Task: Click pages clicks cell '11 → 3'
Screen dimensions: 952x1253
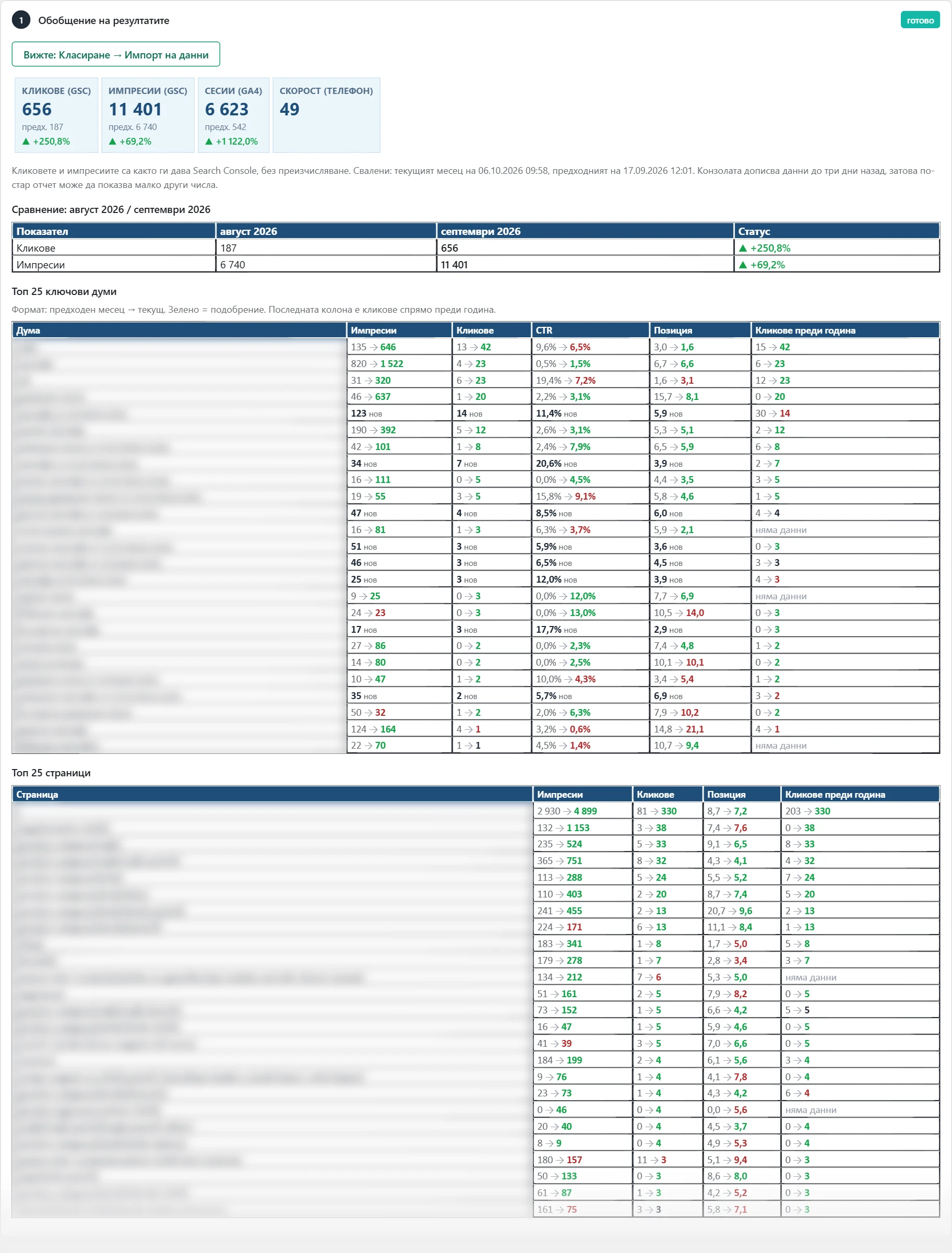Action: click(x=668, y=1160)
